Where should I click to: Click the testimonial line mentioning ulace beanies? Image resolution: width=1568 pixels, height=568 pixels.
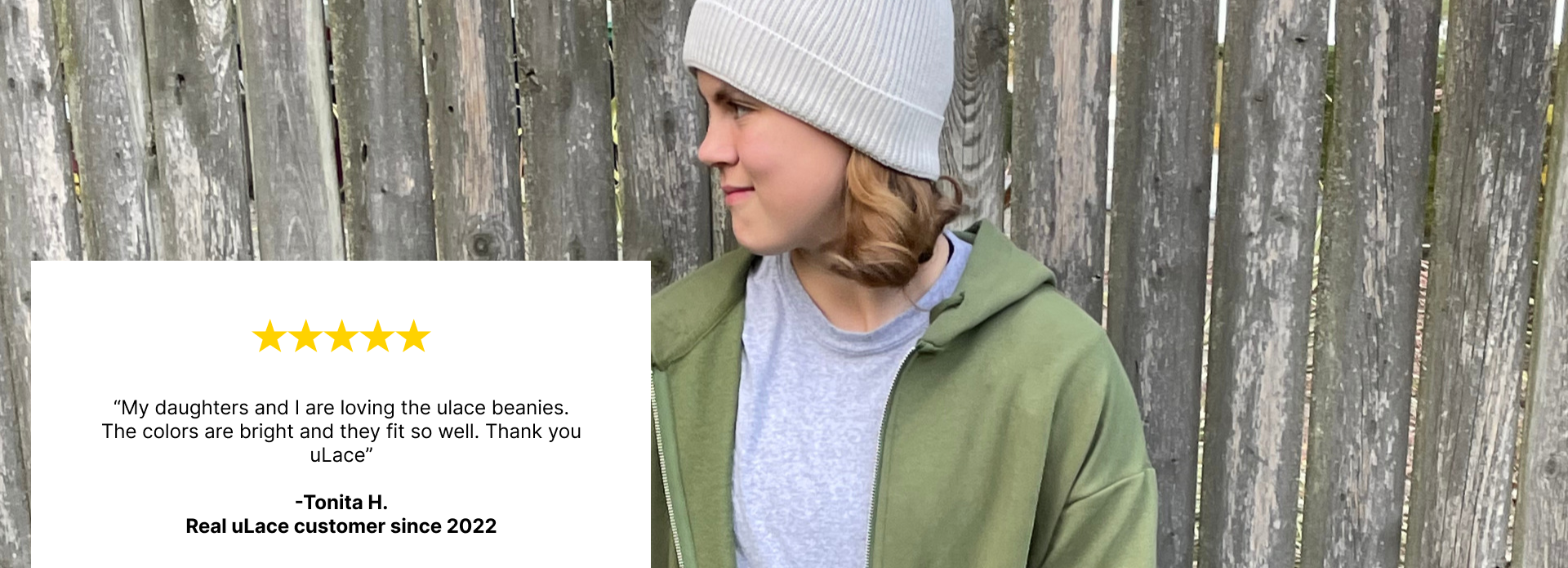[x=341, y=407]
